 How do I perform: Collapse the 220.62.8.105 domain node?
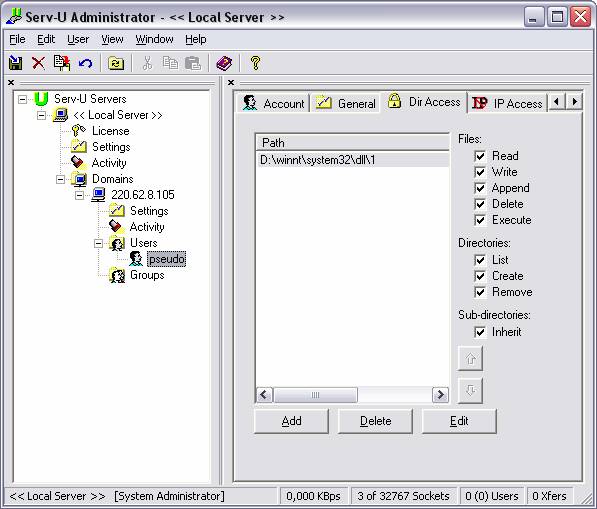click(80, 195)
